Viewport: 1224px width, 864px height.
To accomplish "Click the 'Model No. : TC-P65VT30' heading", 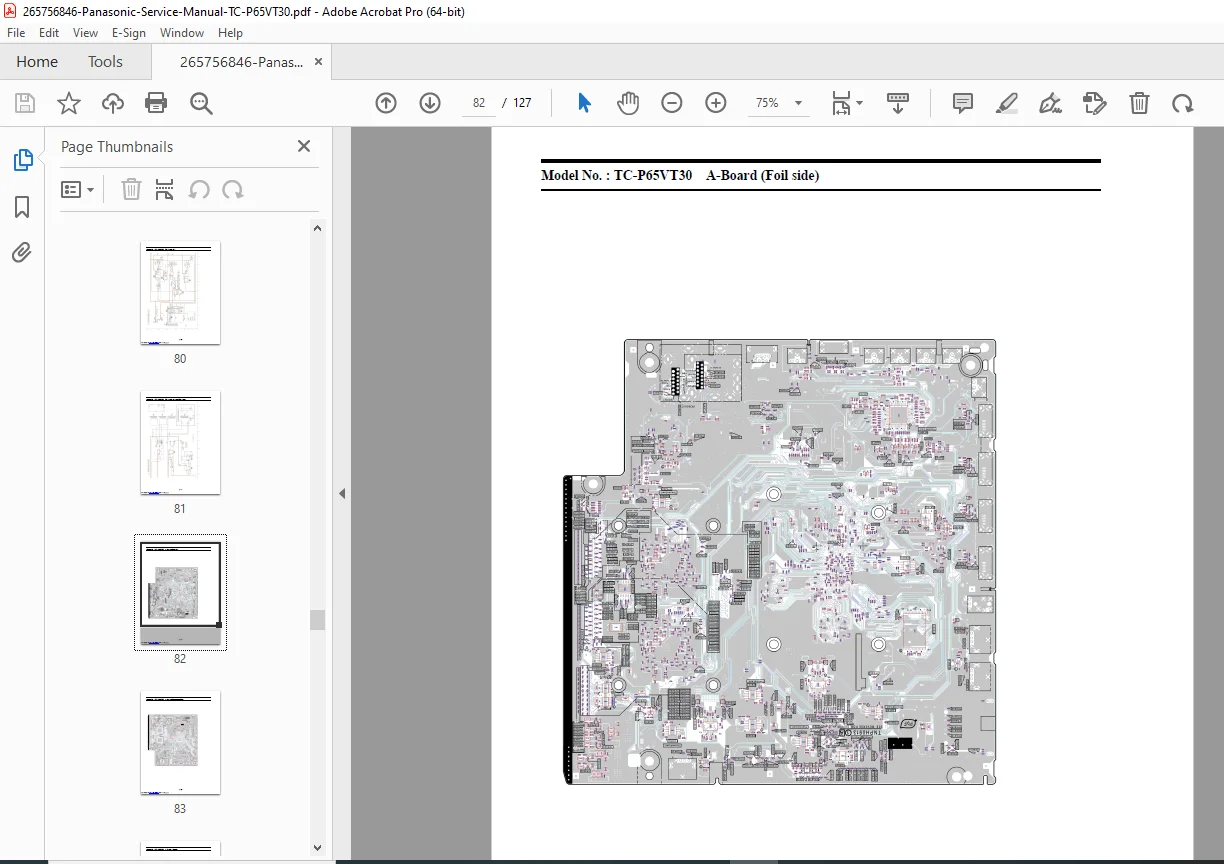I will [x=616, y=176].
